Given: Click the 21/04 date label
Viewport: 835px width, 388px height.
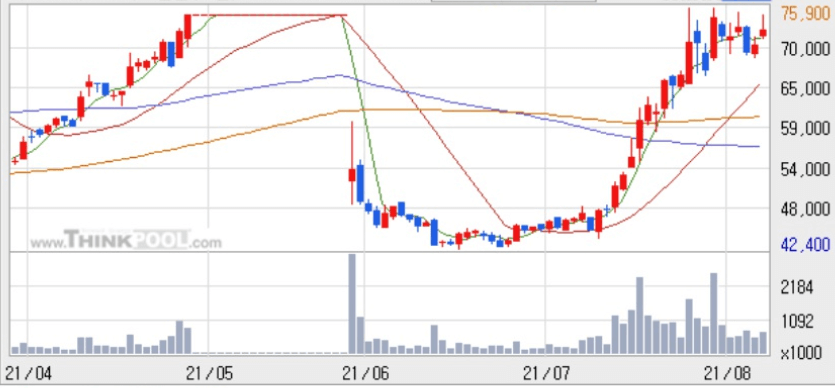Looking at the screenshot, I should [x=28, y=374].
